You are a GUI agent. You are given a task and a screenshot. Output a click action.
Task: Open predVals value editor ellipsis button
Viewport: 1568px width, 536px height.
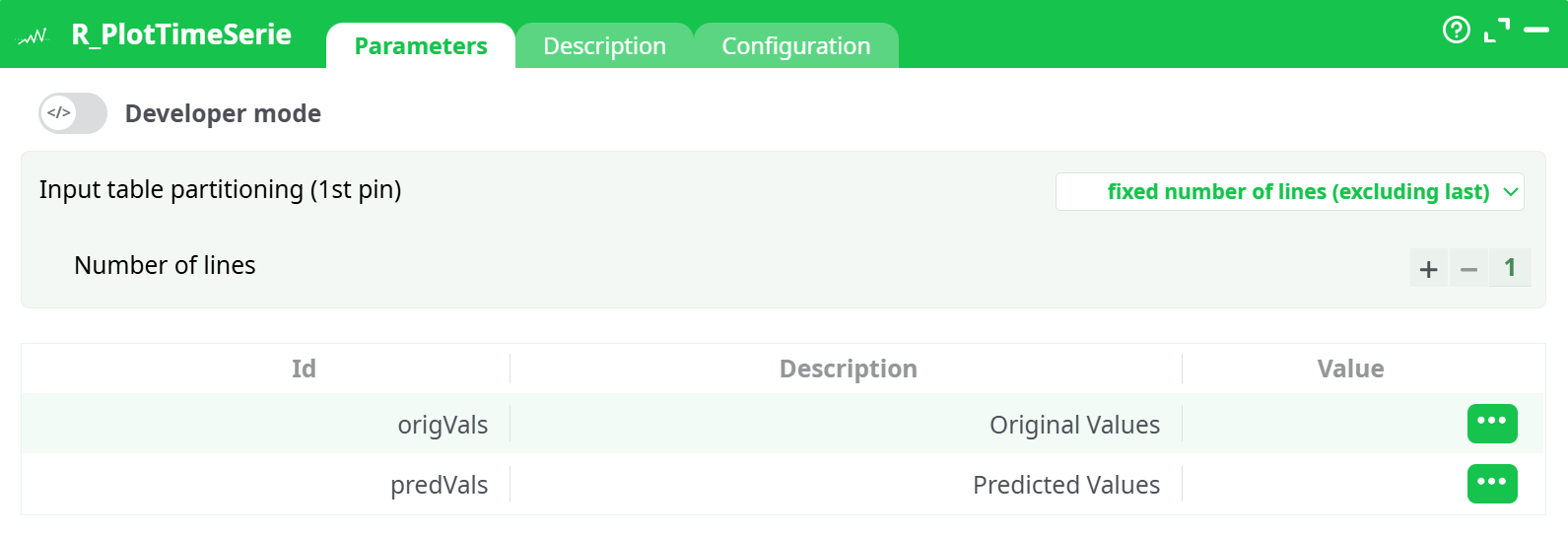[1491, 484]
